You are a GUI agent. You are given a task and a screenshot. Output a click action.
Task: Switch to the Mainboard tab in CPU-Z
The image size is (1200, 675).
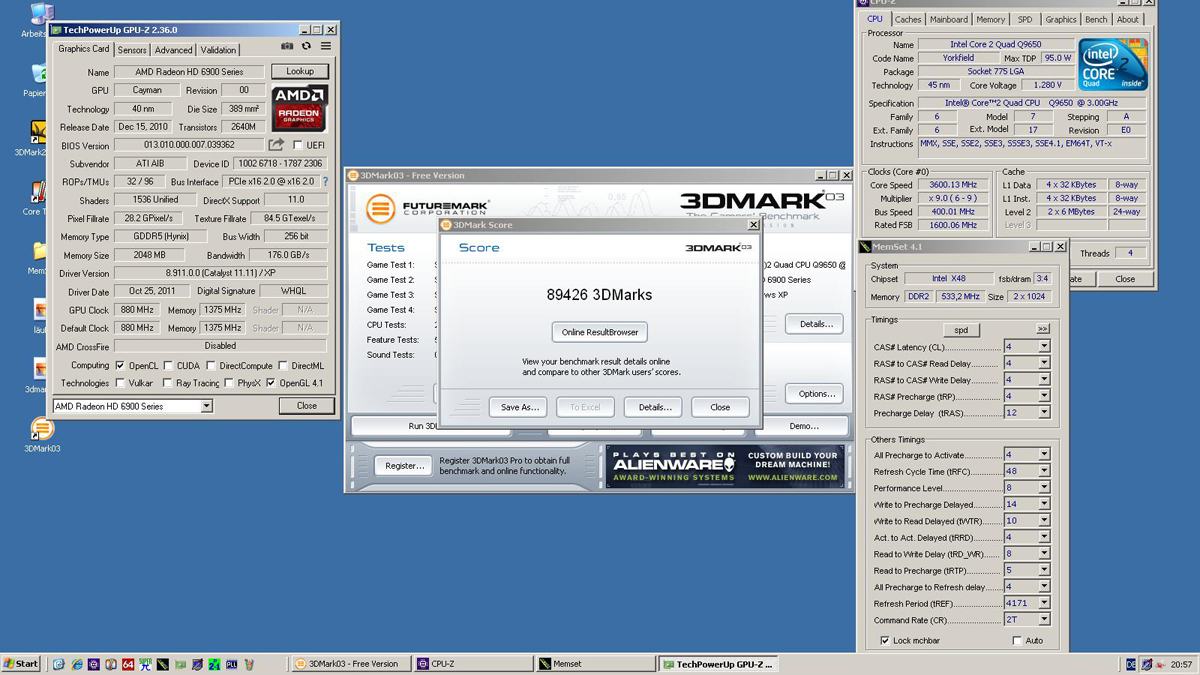pyautogui.click(x=949, y=19)
